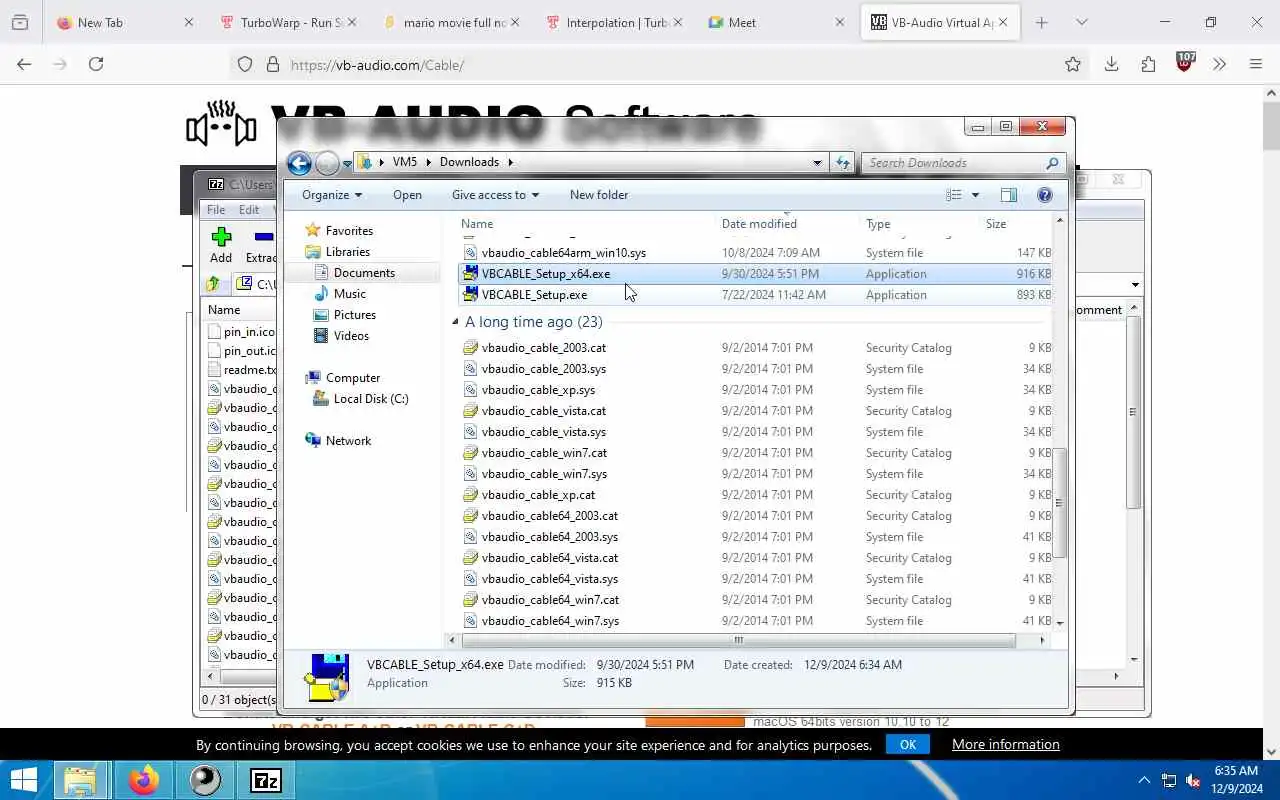Screen dimensions: 1280x800
Task: Select vbaudio_cable_vista.cat file
Action: (543, 411)
